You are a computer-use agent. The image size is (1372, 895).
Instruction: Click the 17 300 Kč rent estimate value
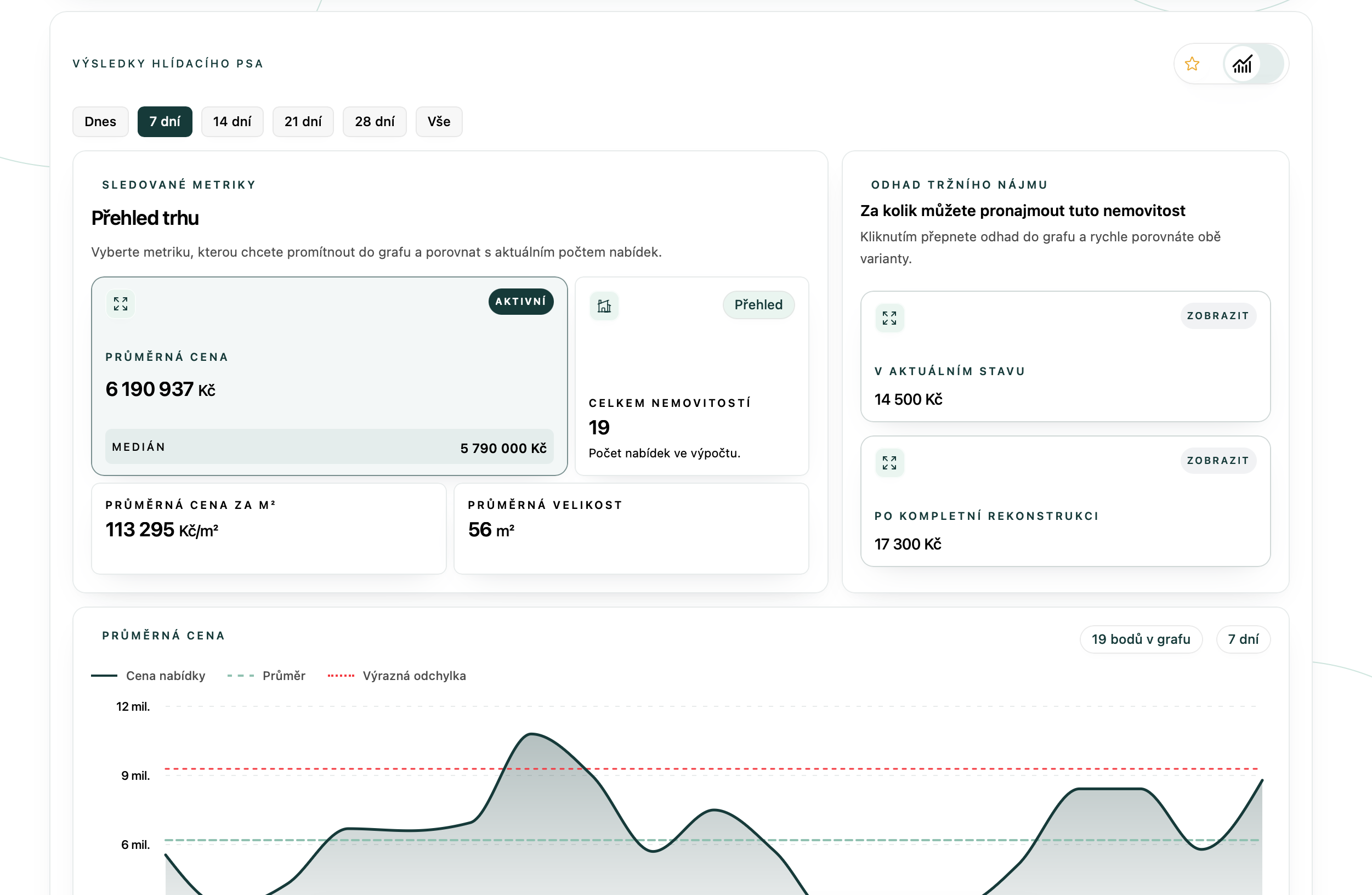[x=908, y=545]
